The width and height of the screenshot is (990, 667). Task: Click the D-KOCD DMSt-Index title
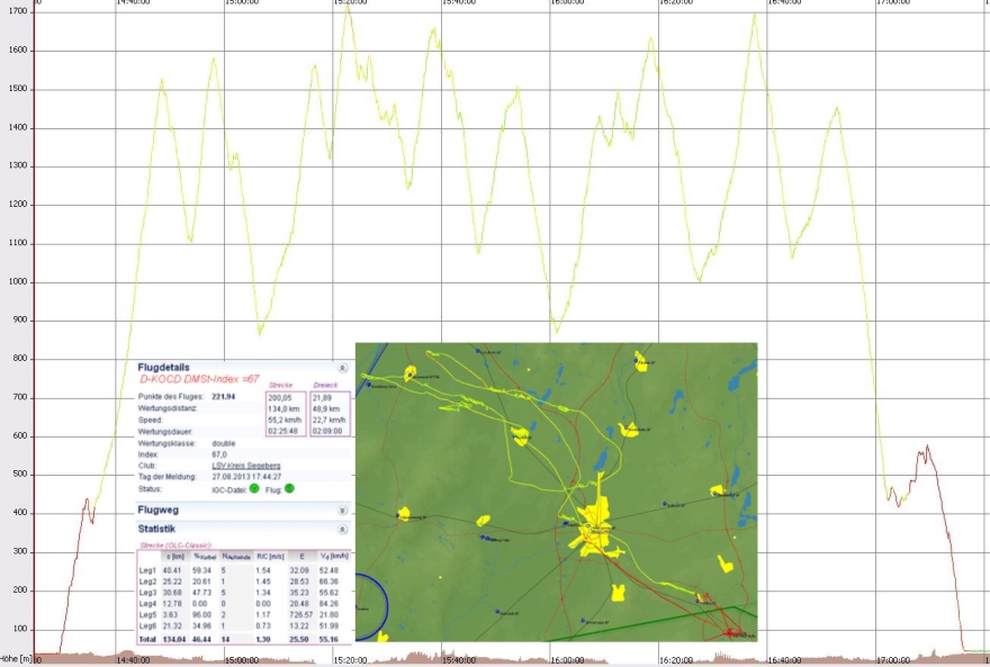(x=200, y=381)
